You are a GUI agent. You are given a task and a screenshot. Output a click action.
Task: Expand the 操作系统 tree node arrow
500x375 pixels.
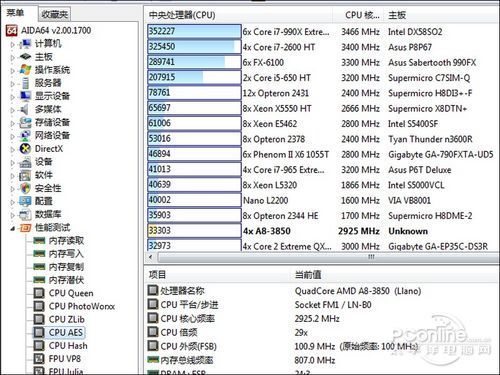[x=13, y=70]
